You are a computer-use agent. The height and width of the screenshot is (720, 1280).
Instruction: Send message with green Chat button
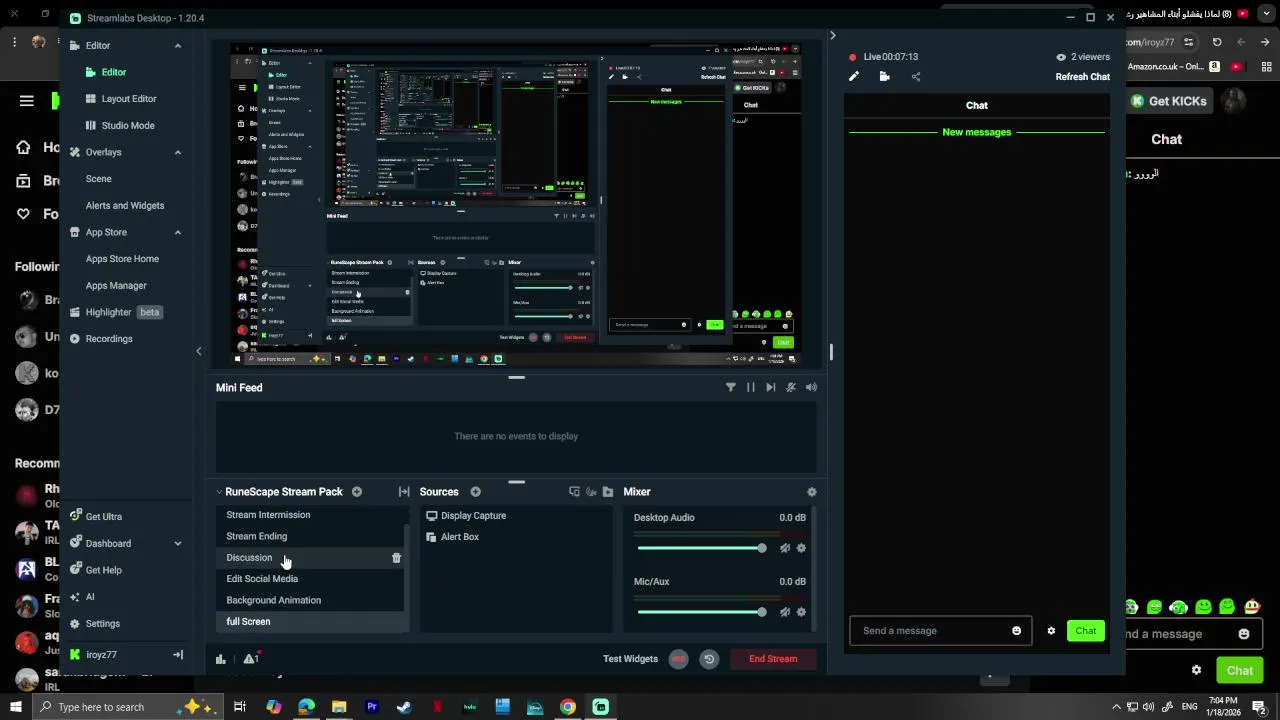pos(1086,631)
